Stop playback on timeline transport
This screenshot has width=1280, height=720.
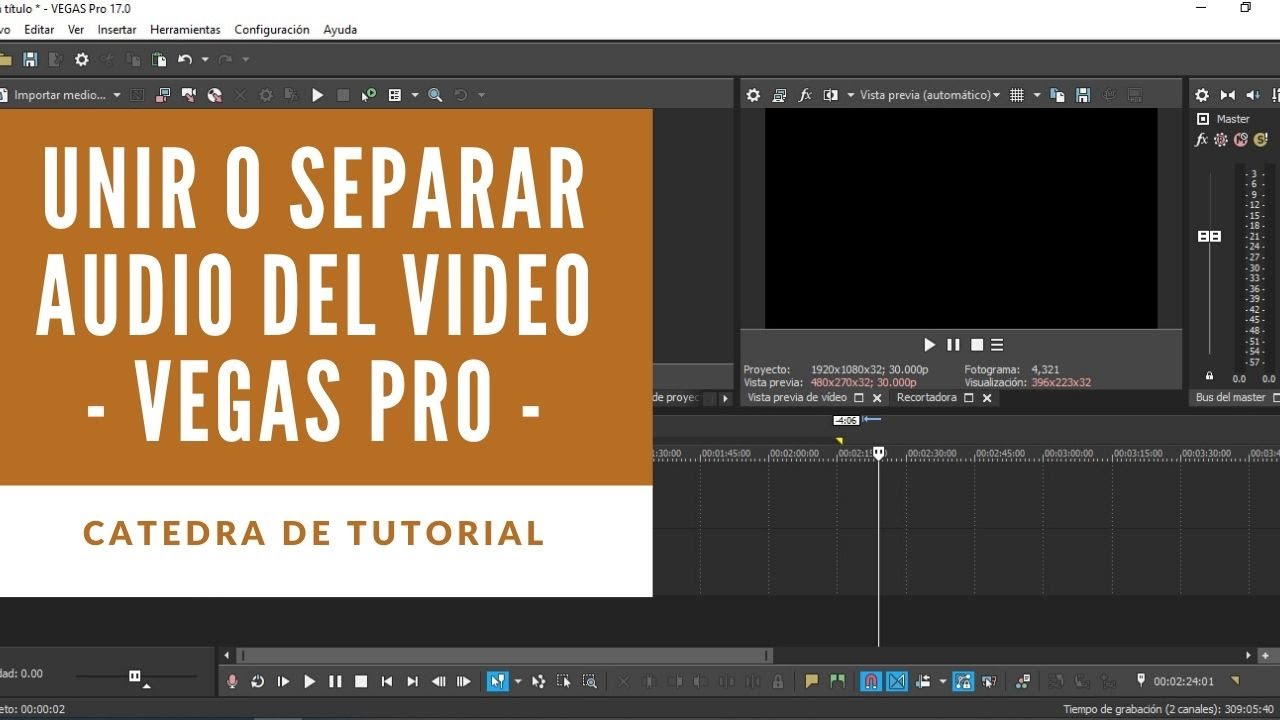click(x=361, y=681)
